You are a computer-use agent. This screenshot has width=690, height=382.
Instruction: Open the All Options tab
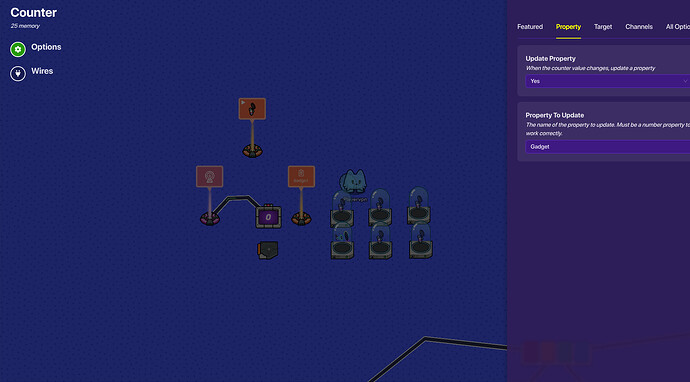(x=678, y=27)
